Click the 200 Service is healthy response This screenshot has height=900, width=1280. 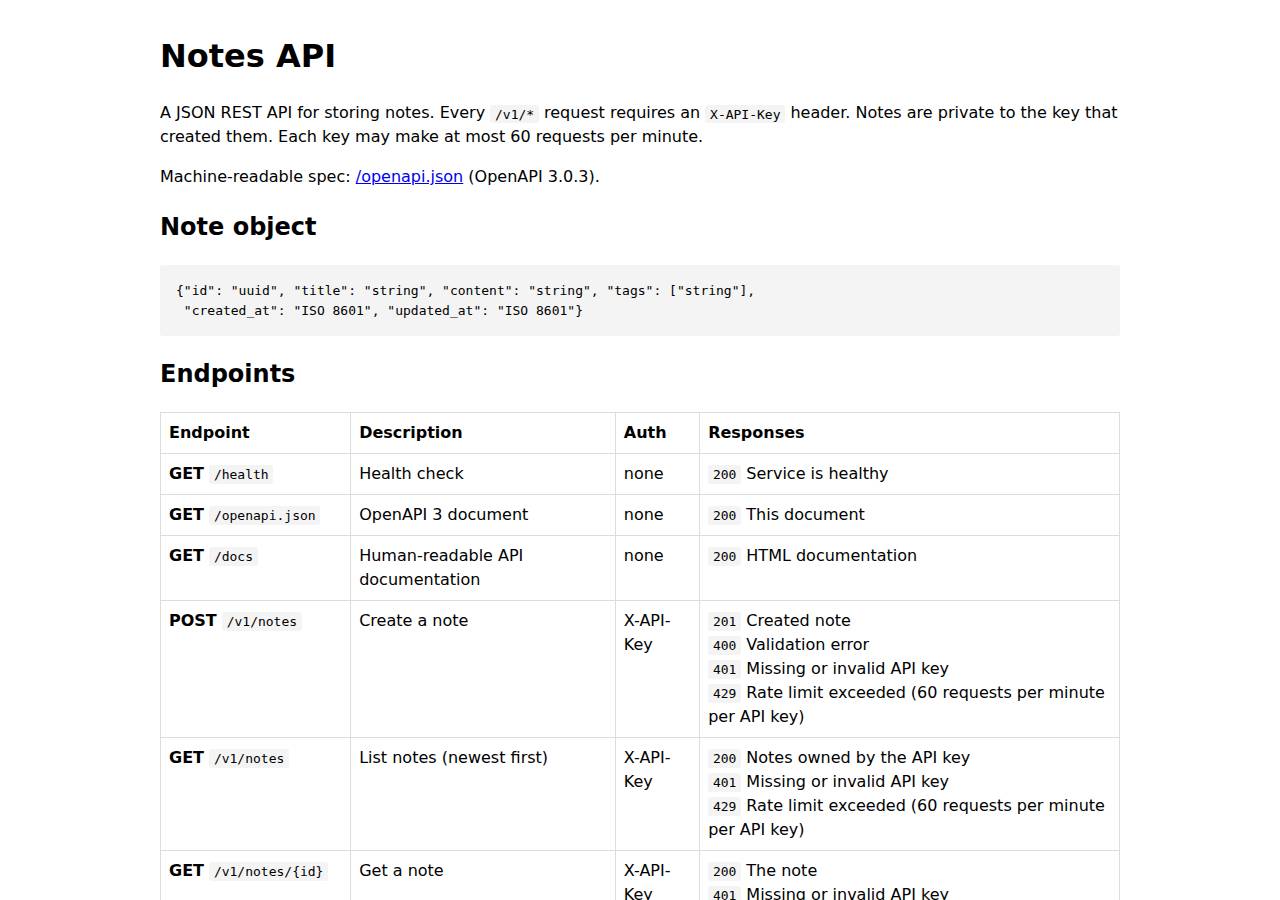point(798,473)
